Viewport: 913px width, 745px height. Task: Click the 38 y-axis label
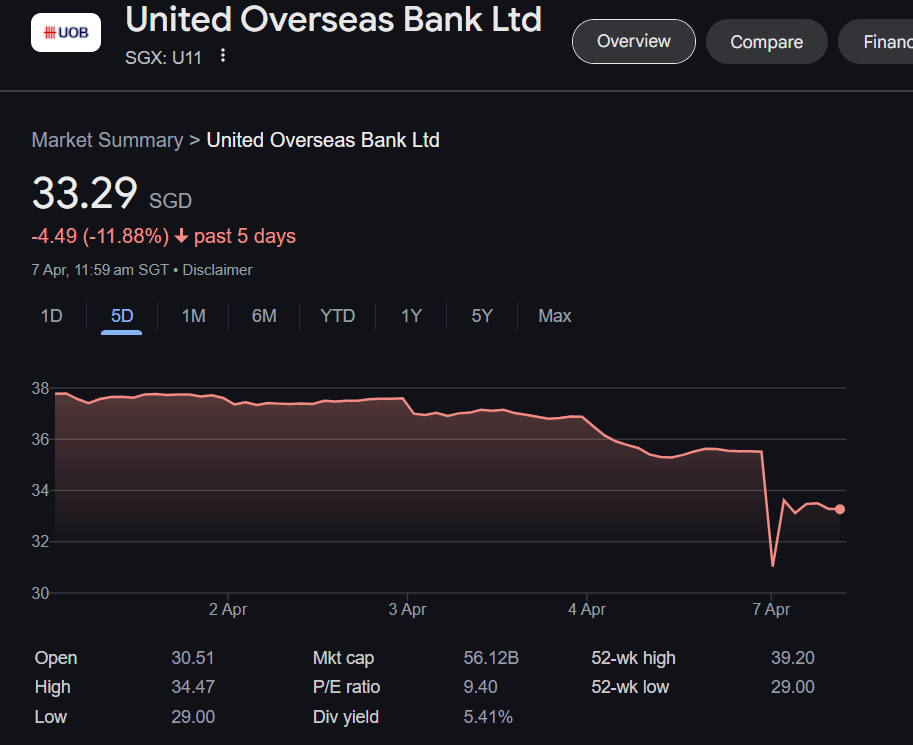(40, 389)
